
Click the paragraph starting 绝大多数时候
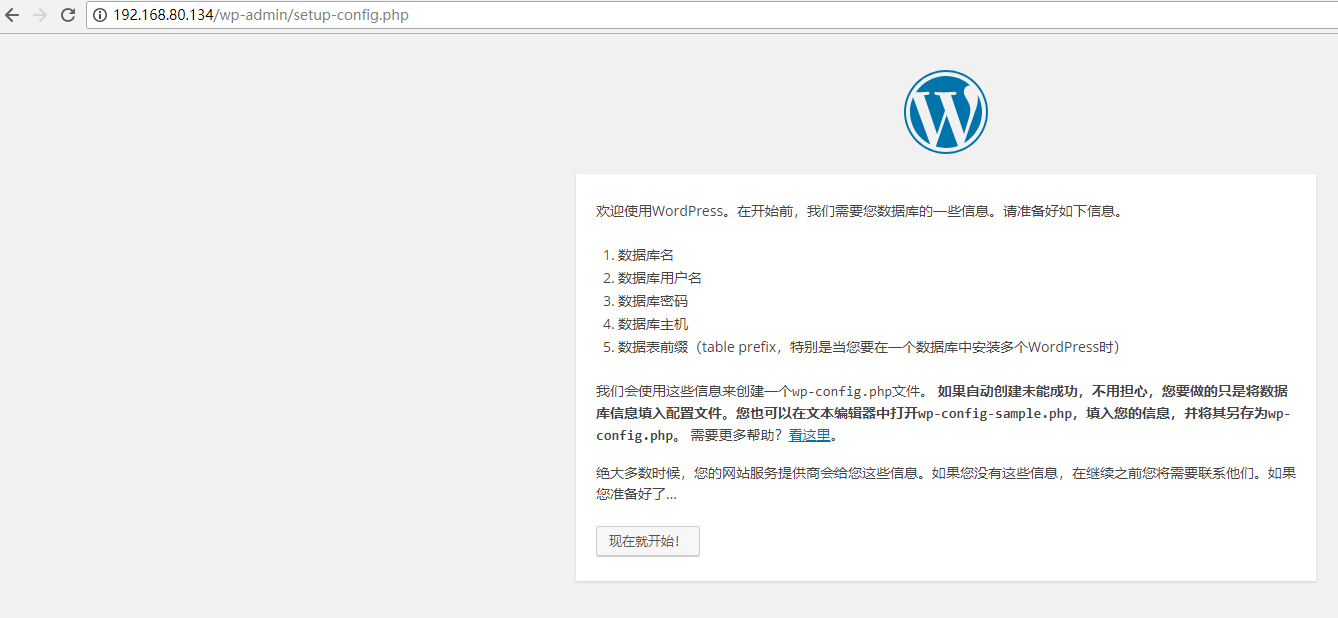click(946, 483)
